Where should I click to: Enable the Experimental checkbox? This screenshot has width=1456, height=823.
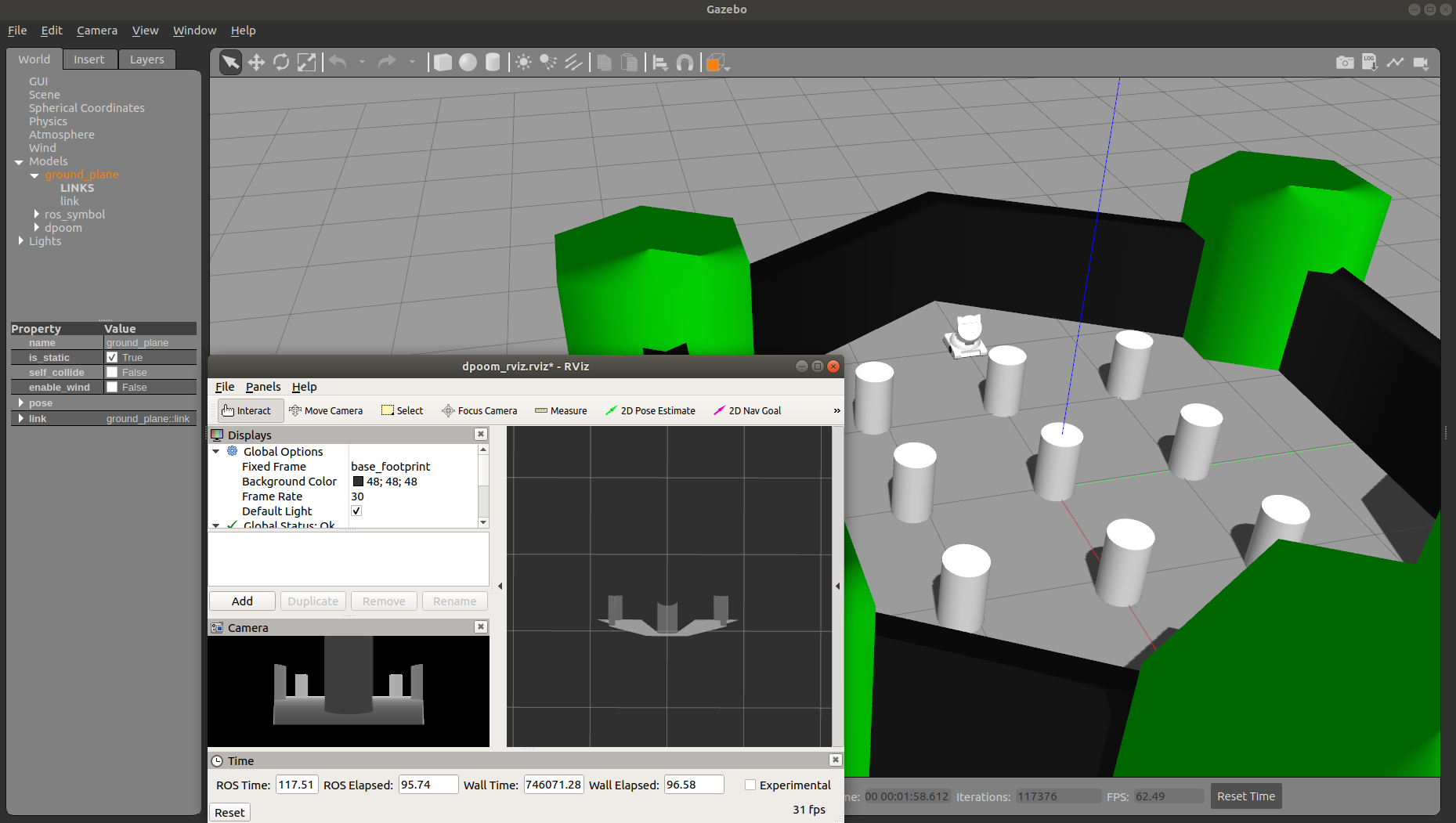[750, 785]
